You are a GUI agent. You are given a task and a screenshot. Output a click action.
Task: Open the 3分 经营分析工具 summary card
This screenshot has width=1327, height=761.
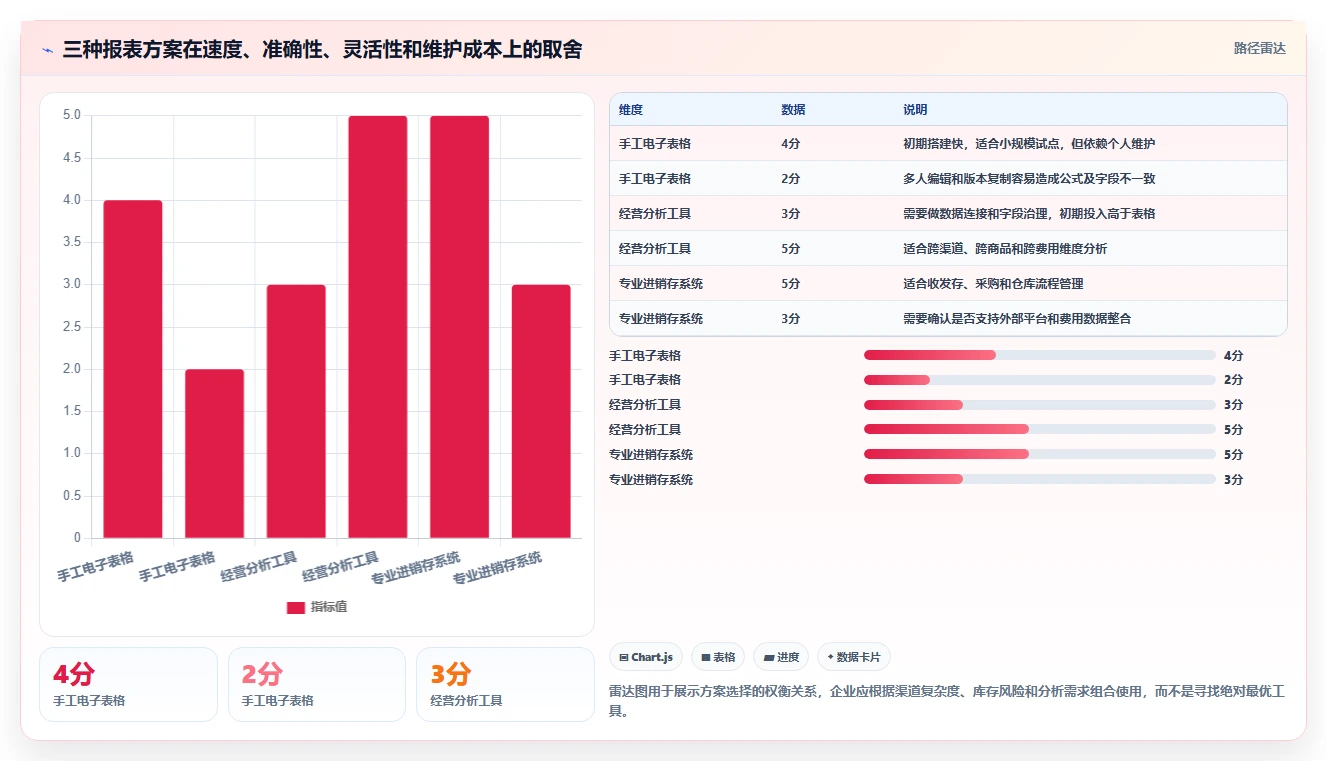pos(505,684)
